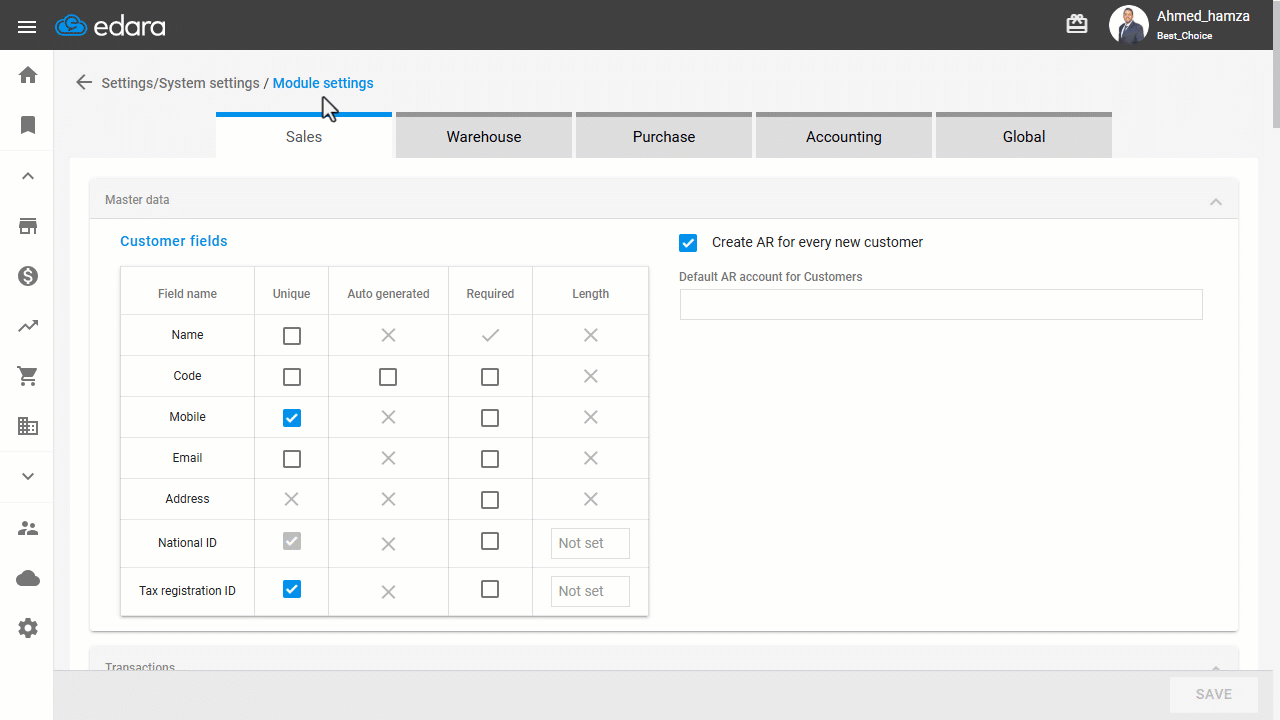The height and width of the screenshot is (720, 1280).
Task: Toggle Unique checkbox for Name
Action: pyautogui.click(x=292, y=336)
